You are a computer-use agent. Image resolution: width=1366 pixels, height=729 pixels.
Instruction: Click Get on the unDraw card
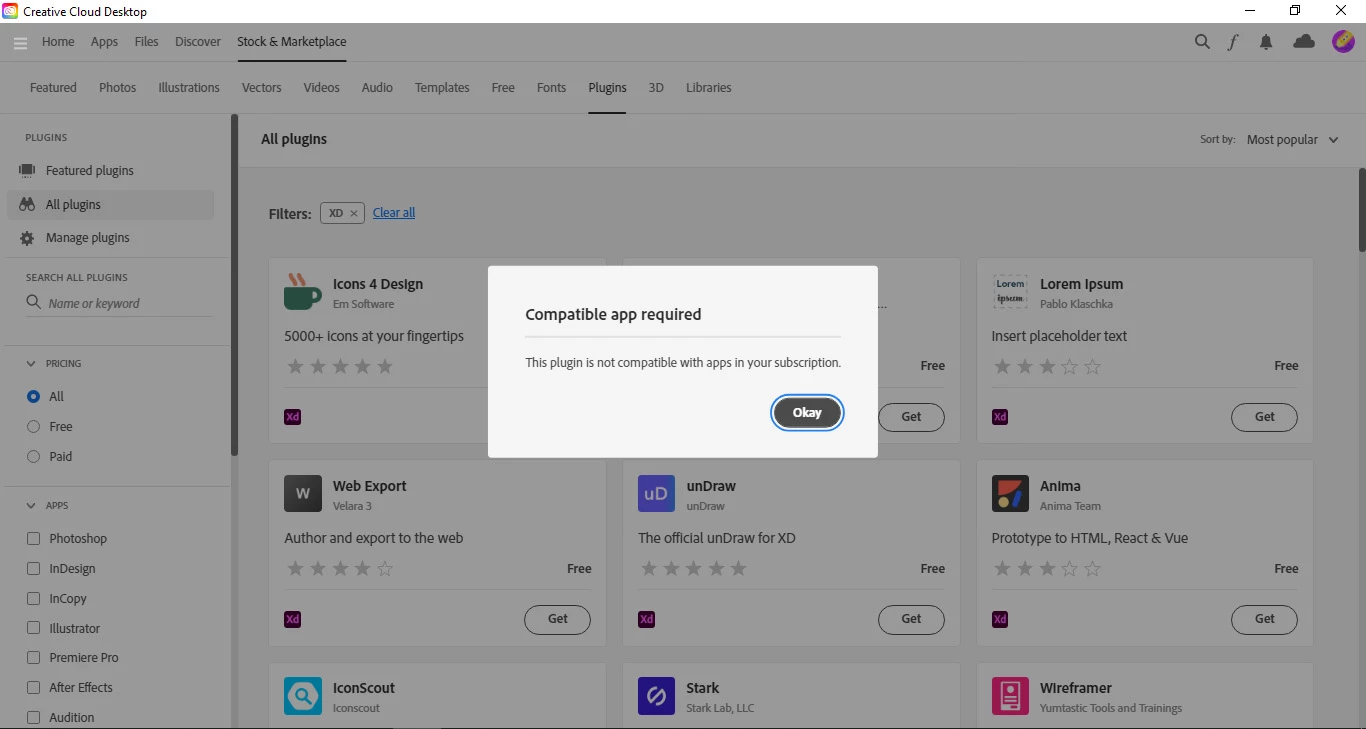tap(911, 619)
